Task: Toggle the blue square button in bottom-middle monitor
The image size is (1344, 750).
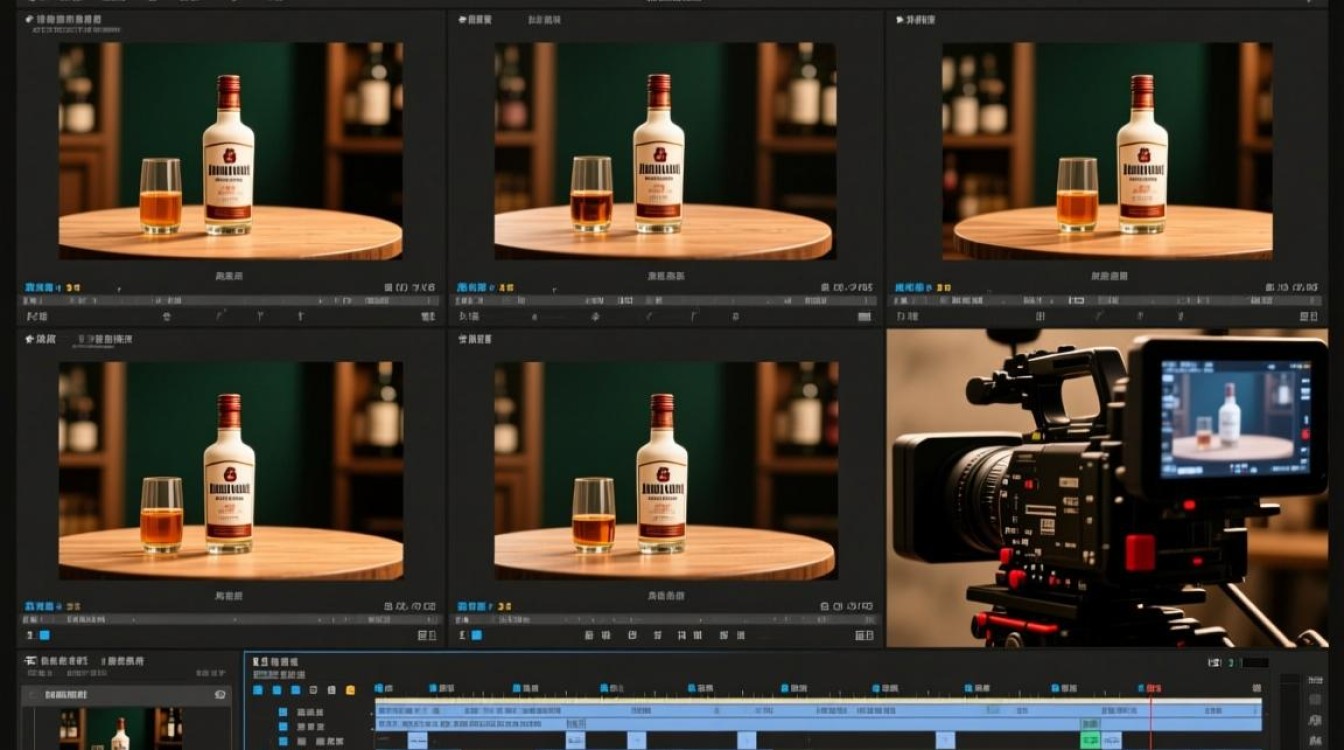Action: point(476,635)
